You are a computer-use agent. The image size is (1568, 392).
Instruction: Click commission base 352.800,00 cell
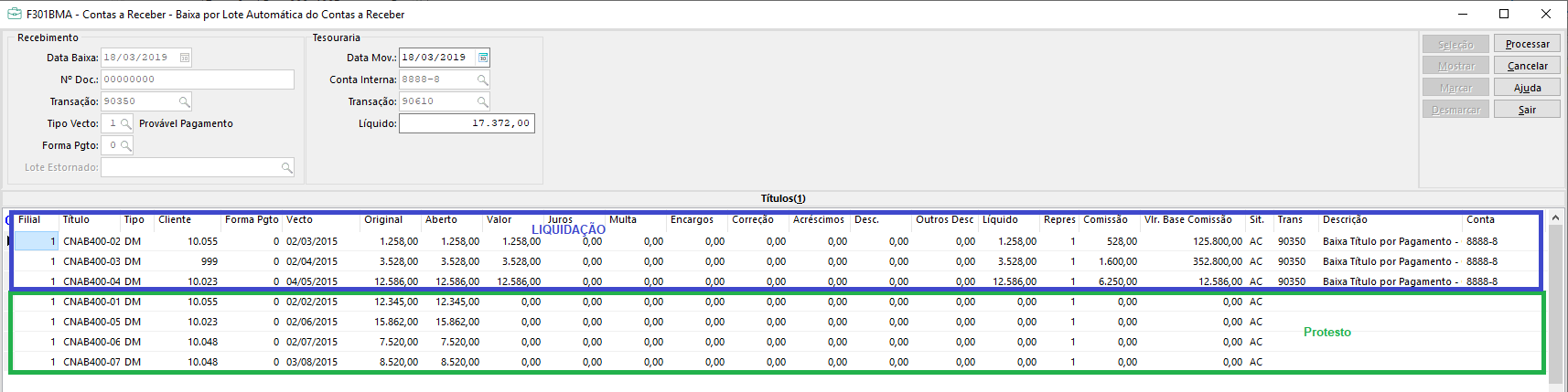1218,261
